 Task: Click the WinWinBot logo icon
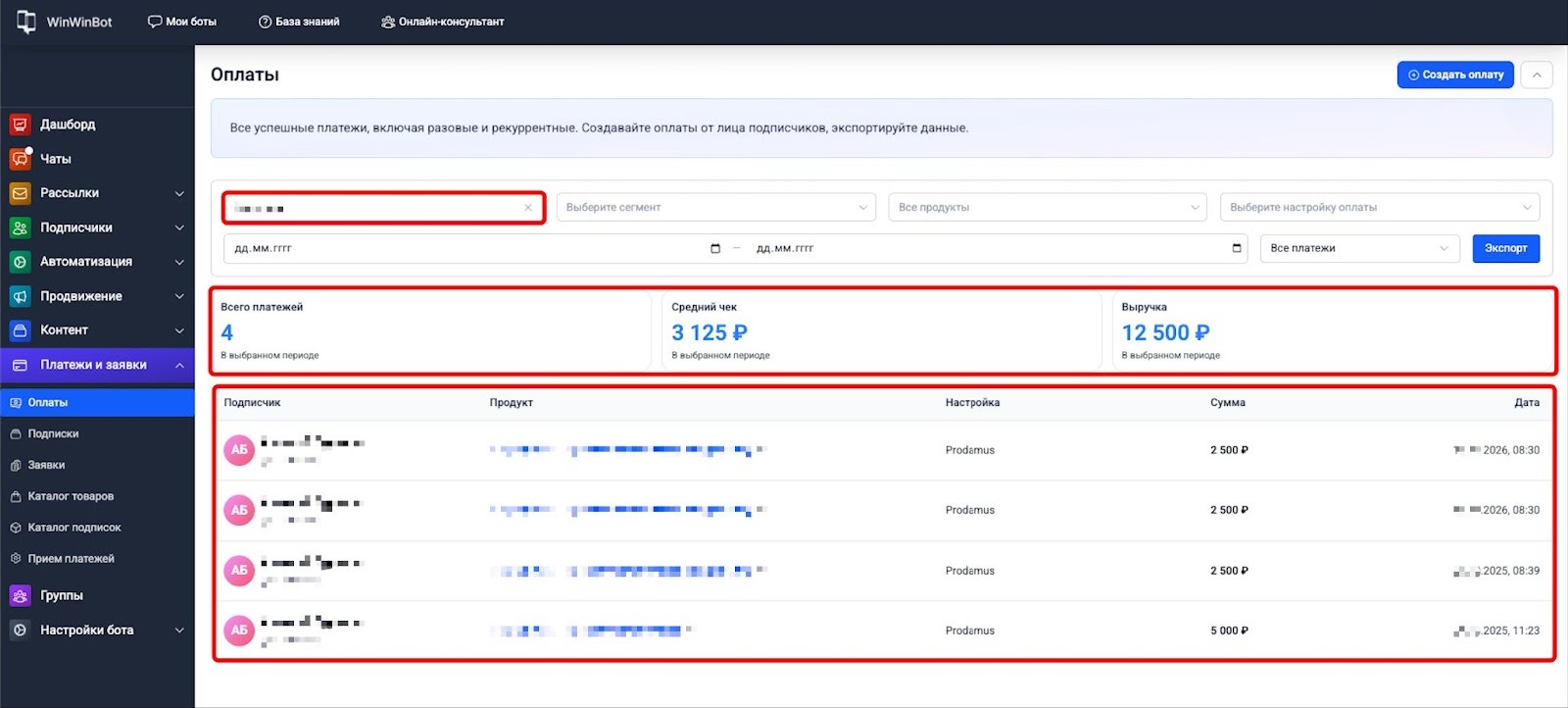point(26,22)
